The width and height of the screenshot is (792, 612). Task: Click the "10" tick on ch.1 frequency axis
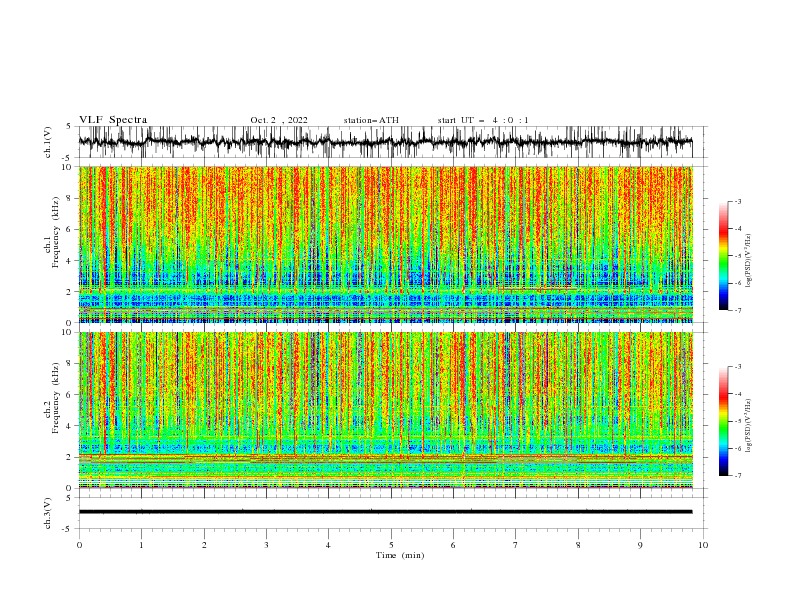67,167
